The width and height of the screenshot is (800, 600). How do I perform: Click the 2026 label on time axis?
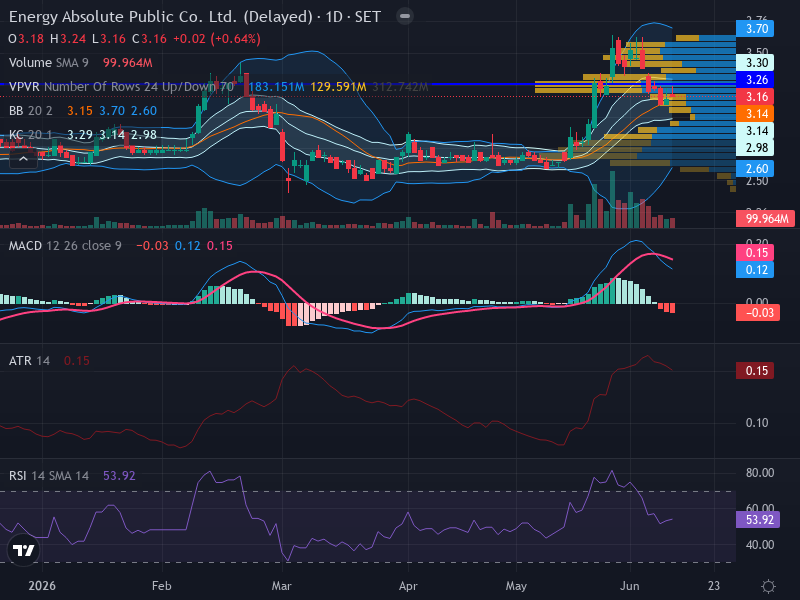tap(42, 586)
